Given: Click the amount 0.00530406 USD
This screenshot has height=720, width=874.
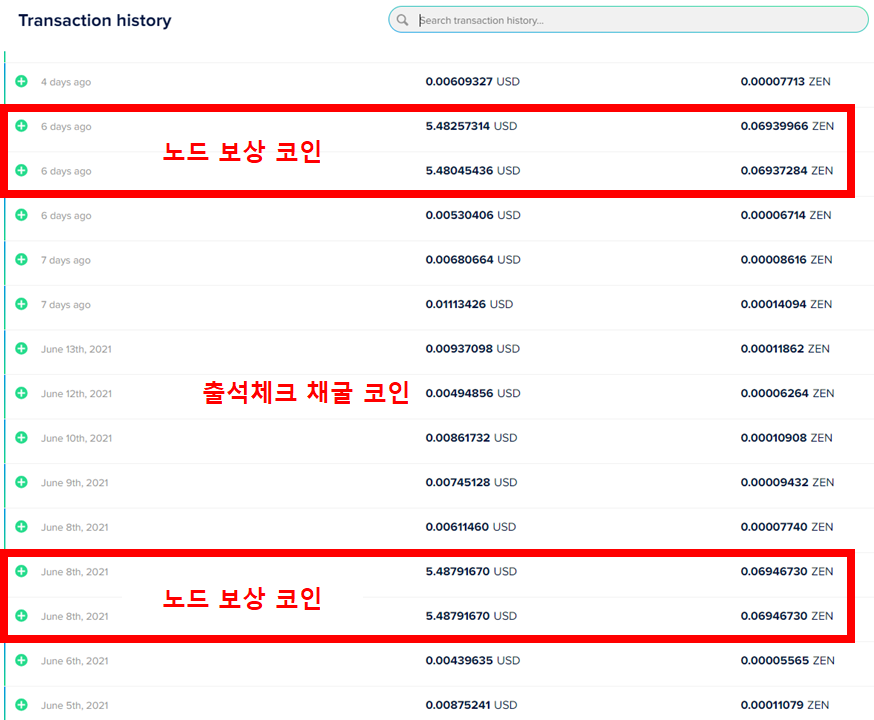Looking at the screenshot, I should pyautogui.click(x=473, y=215).
